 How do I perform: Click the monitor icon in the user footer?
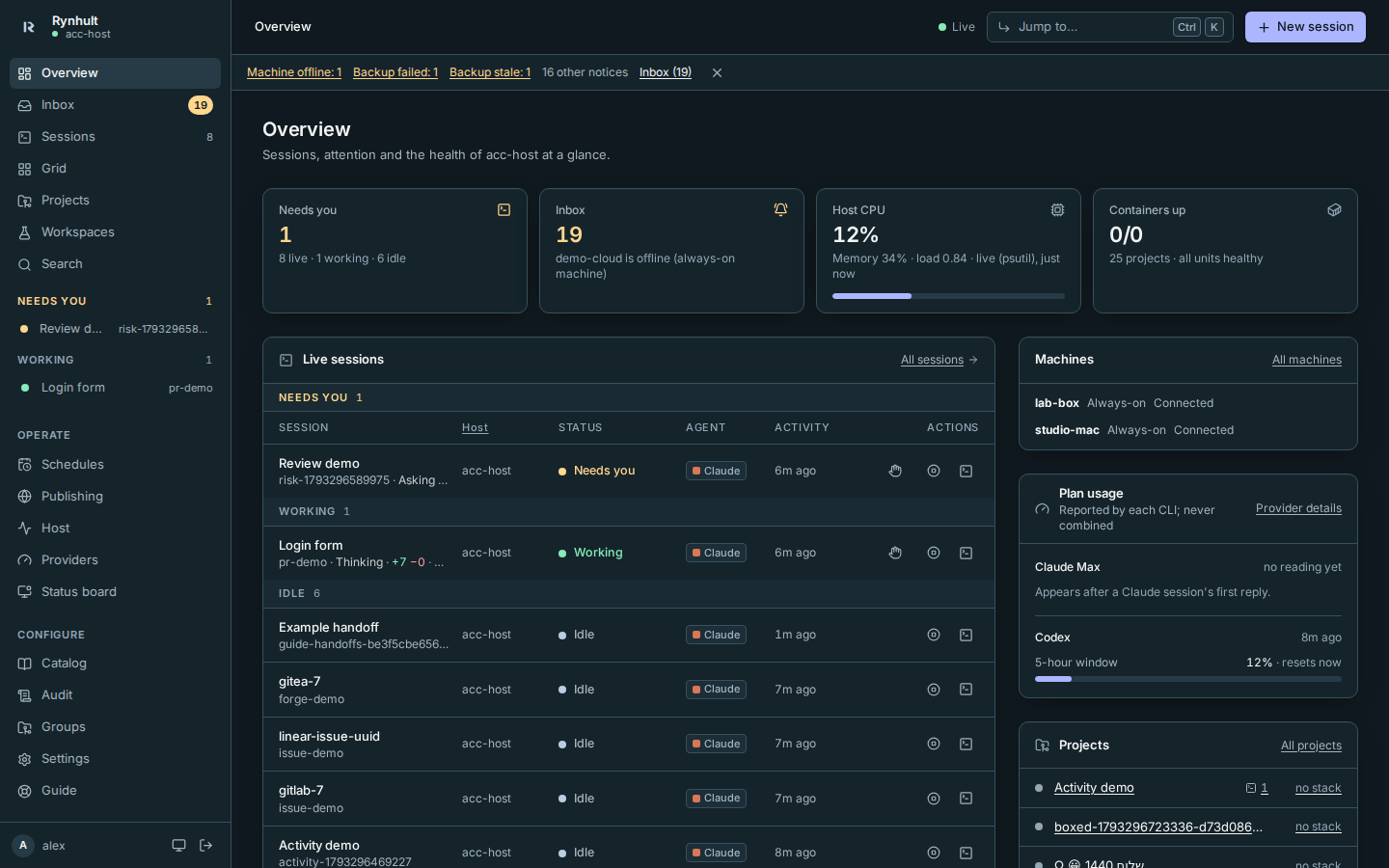178,846
